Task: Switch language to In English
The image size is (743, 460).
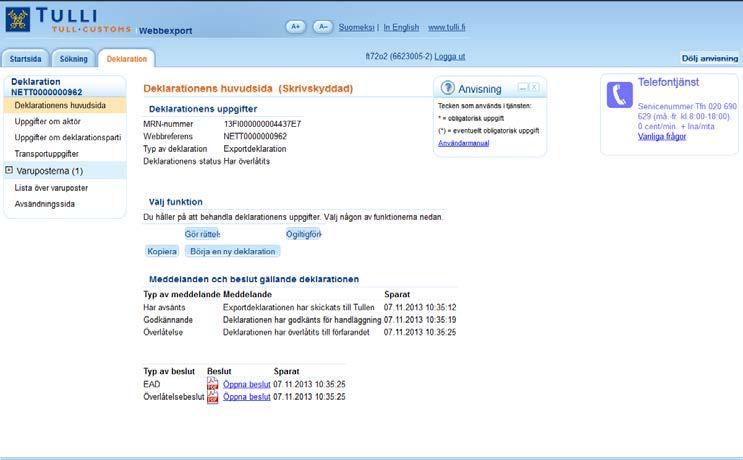Action: coord(401,27)
